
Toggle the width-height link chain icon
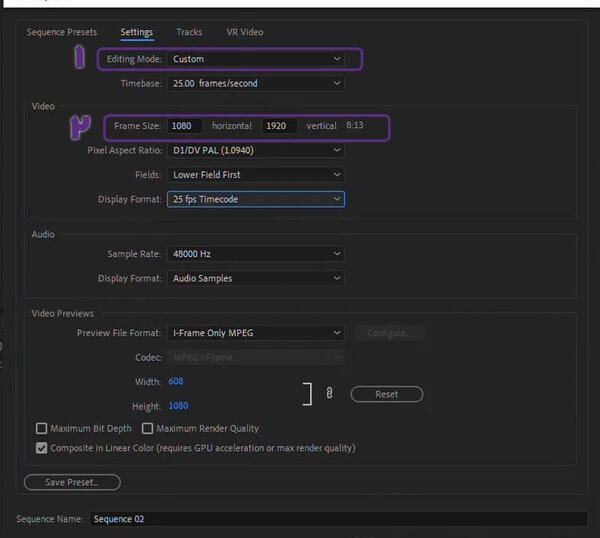pyautogui.click(x=329, y=393)
